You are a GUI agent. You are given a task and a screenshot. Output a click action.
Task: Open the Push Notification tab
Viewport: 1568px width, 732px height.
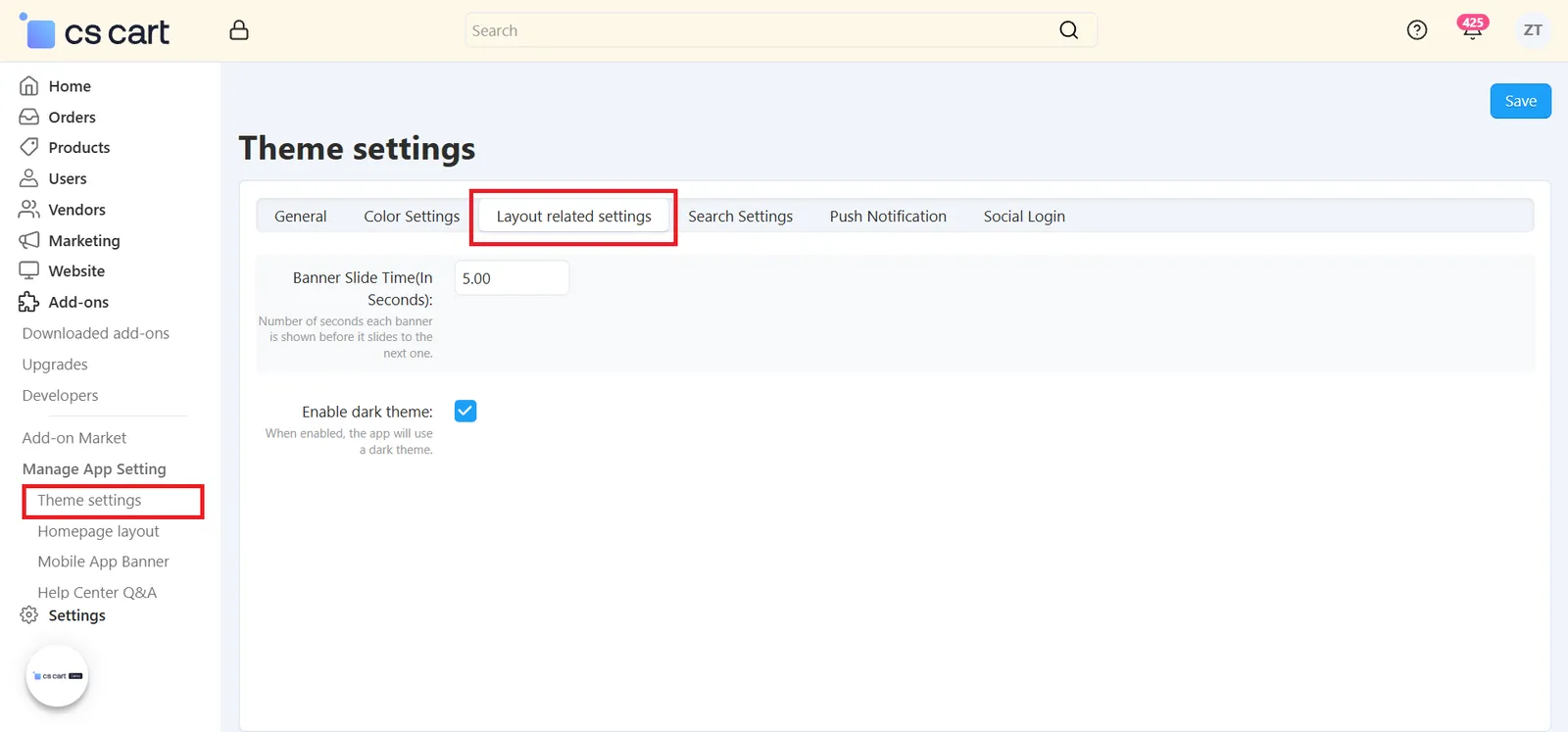888,217
